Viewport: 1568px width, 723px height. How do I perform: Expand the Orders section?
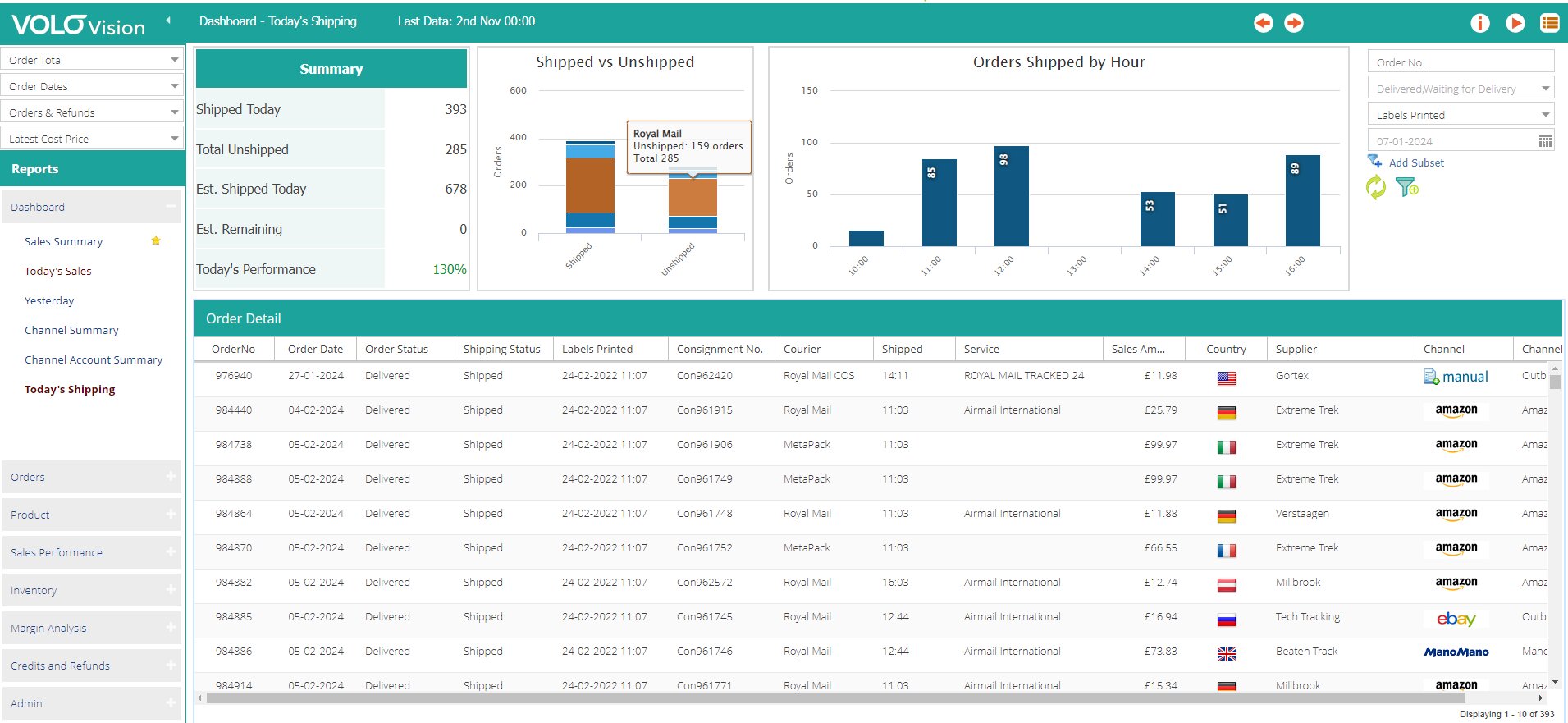[x=171, y=477]
